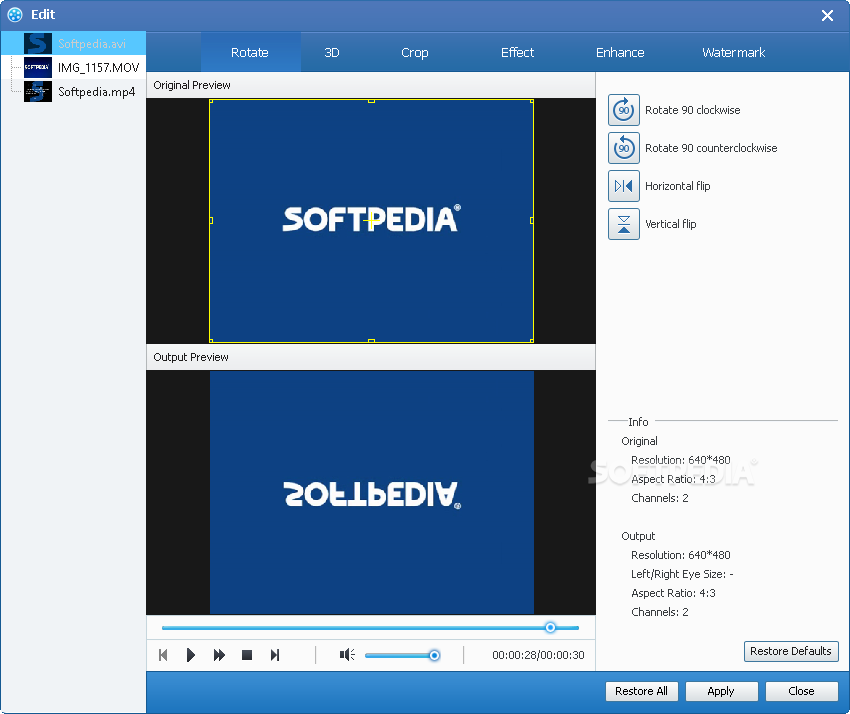850x714 pixels.
Task: Step to next frame button
Action: coord(275,655)
